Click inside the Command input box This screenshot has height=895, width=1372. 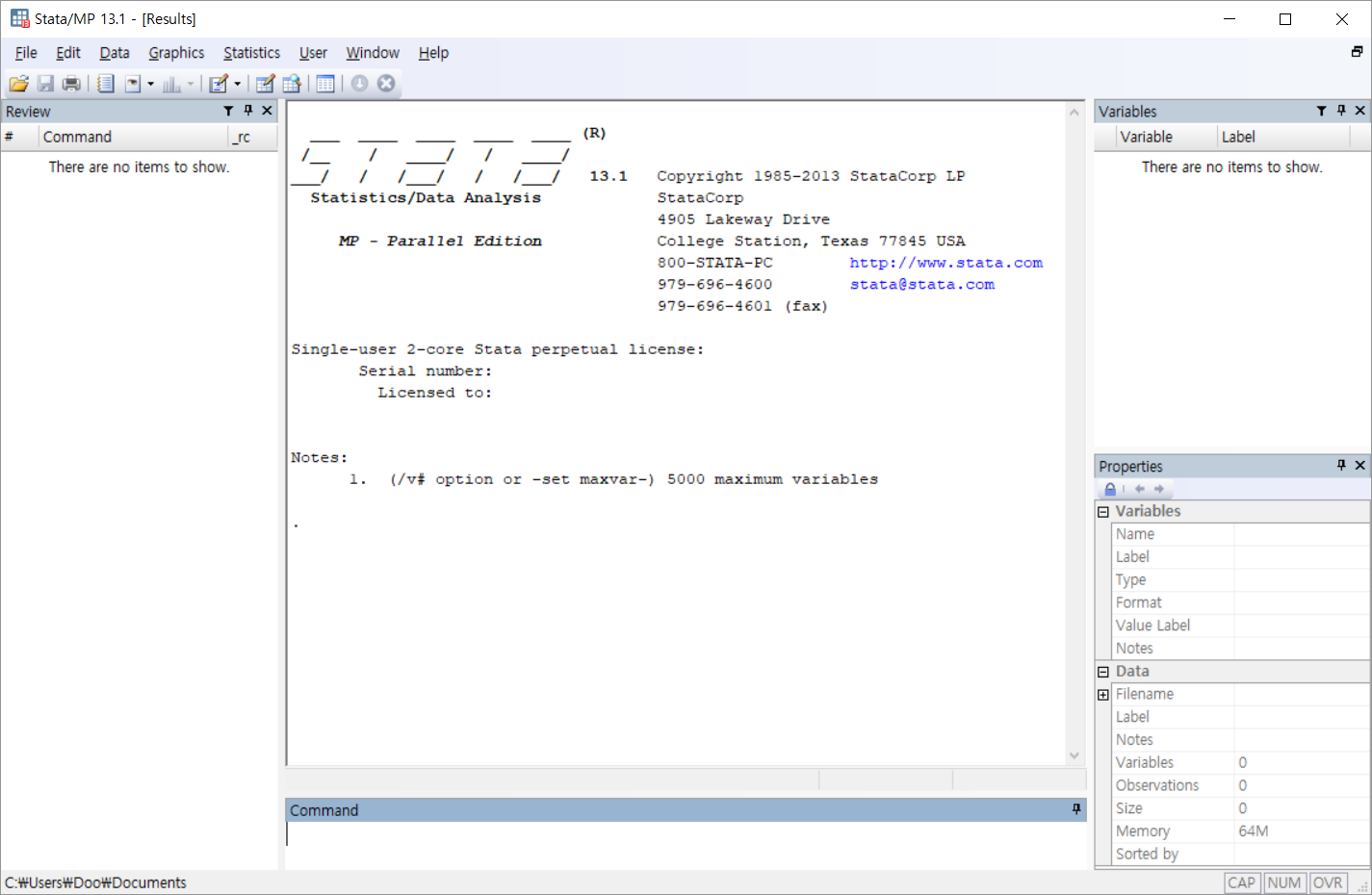click(x=686, y=845)
